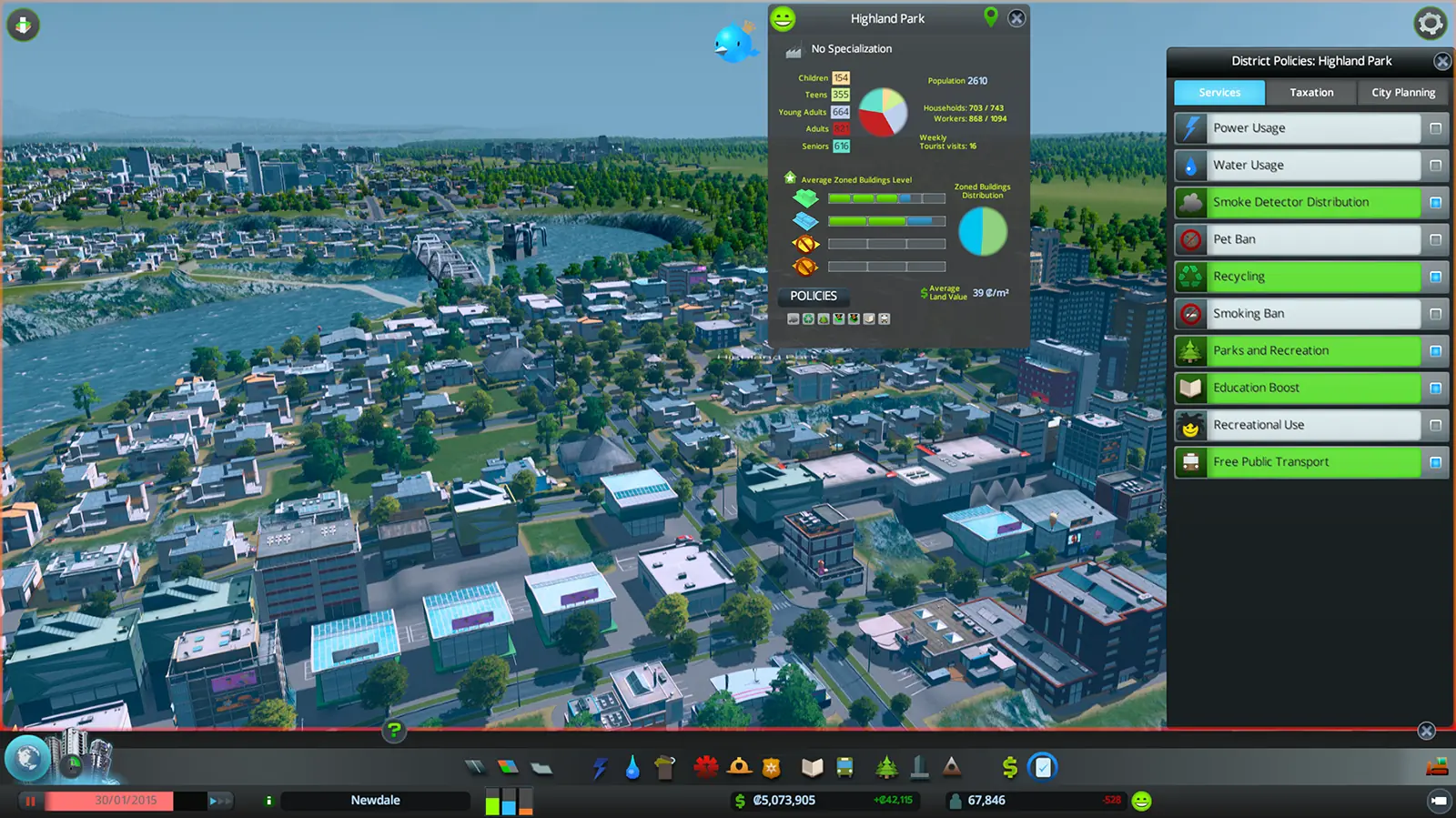Close the District Policies panel
Screen dimensions: 1456x818
(x=1442, y=61)
